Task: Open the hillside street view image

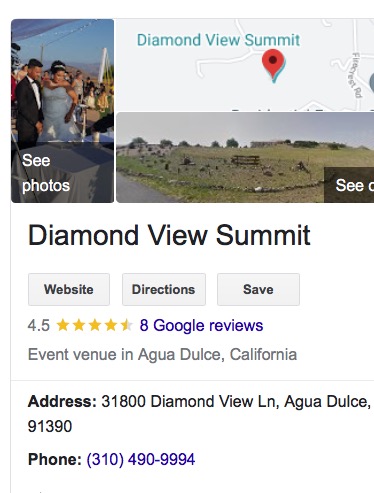Action: [x=245, y=157]
